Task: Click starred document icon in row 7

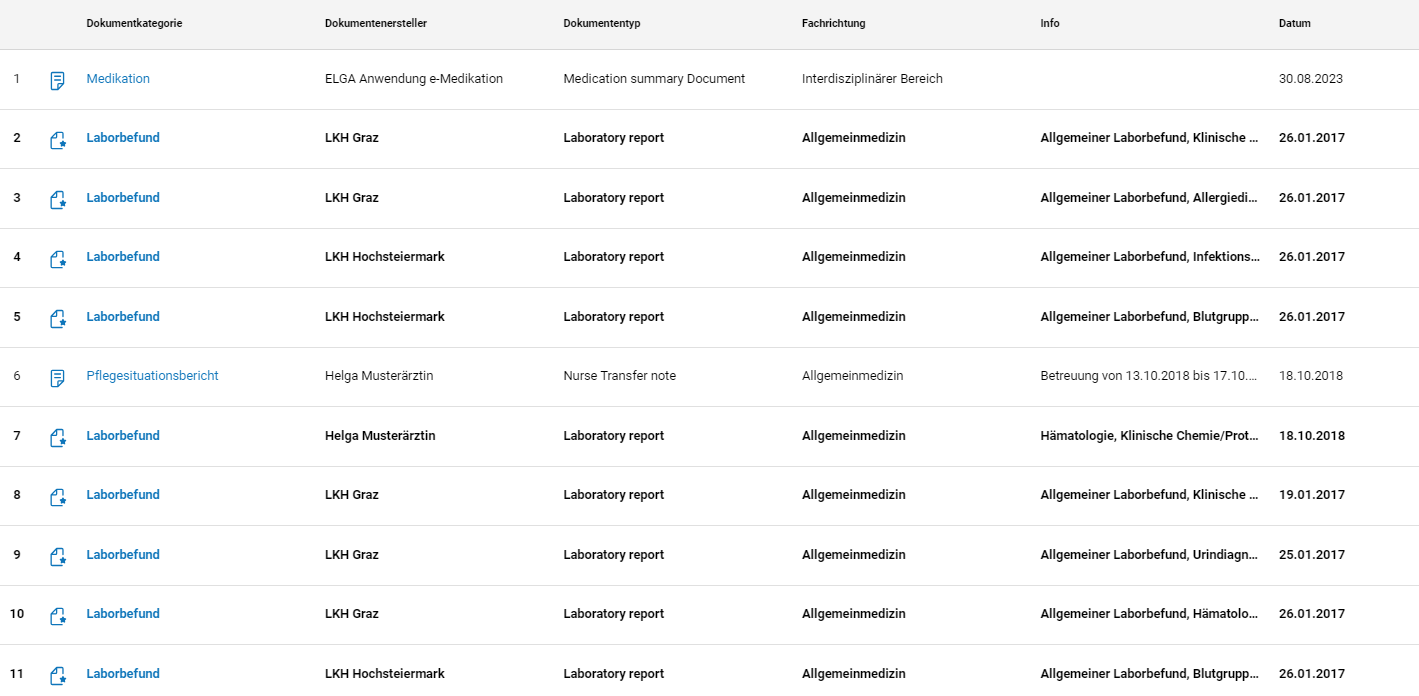Action: click(58, 437)
